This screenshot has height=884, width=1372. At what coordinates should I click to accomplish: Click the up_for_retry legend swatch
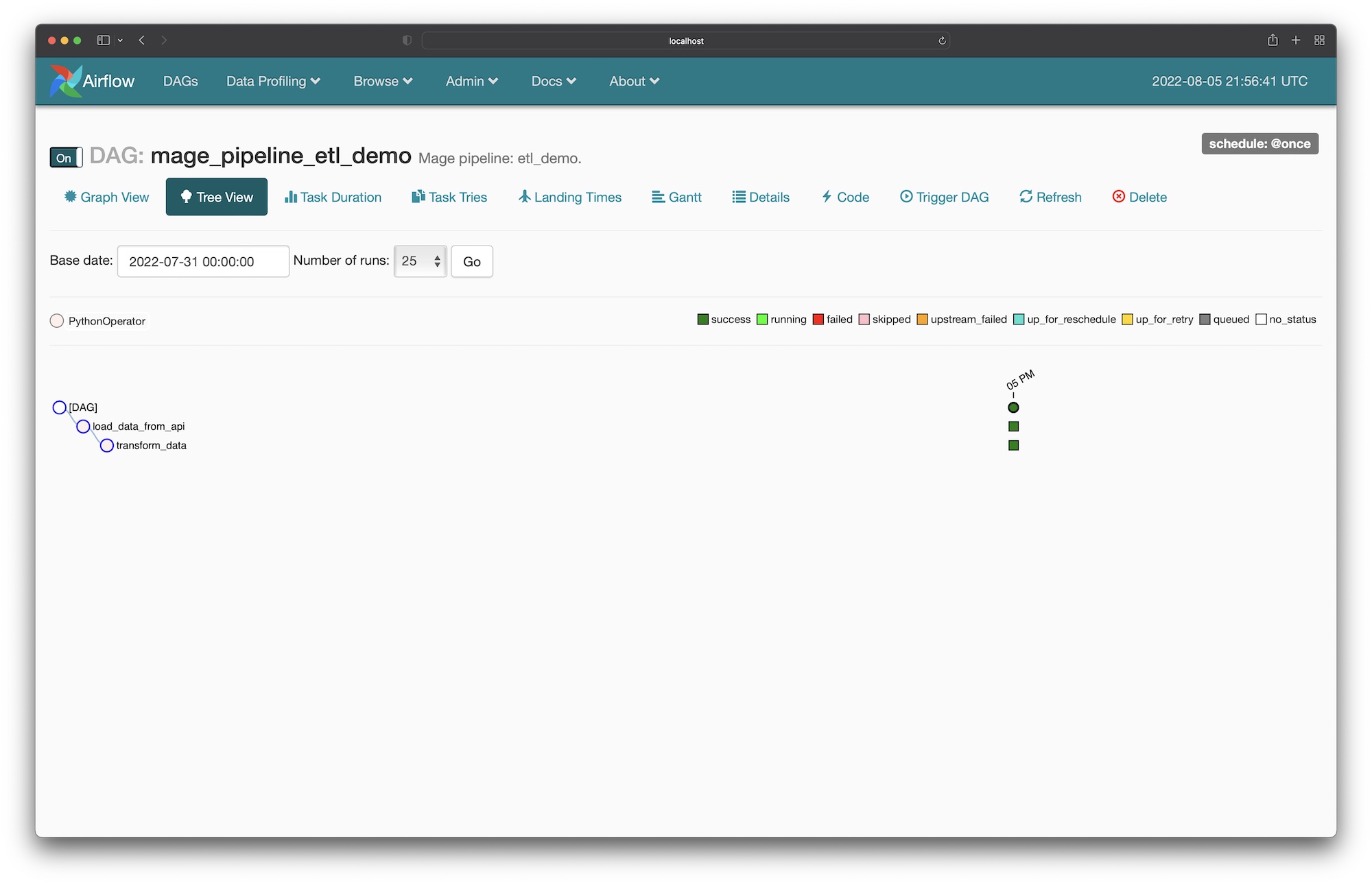pos(1127,320)
